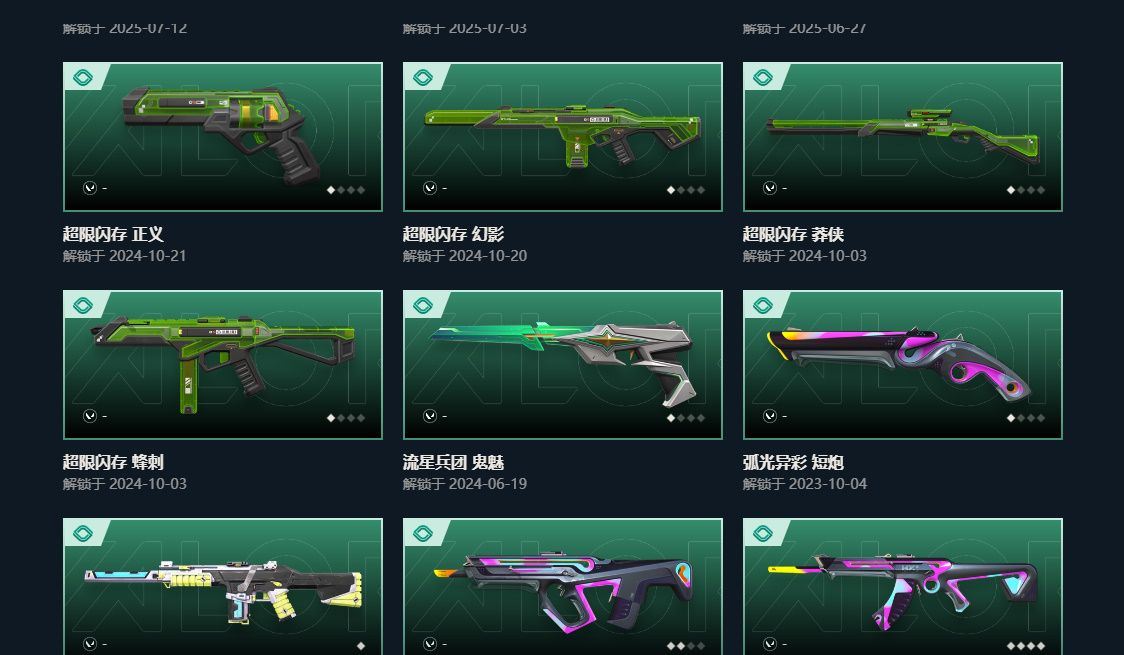The height and width of the screenshot is (655, 1124).
Task: Open the green 超限闪存 正义 pistol thumbnail
Action: point(223,137)
